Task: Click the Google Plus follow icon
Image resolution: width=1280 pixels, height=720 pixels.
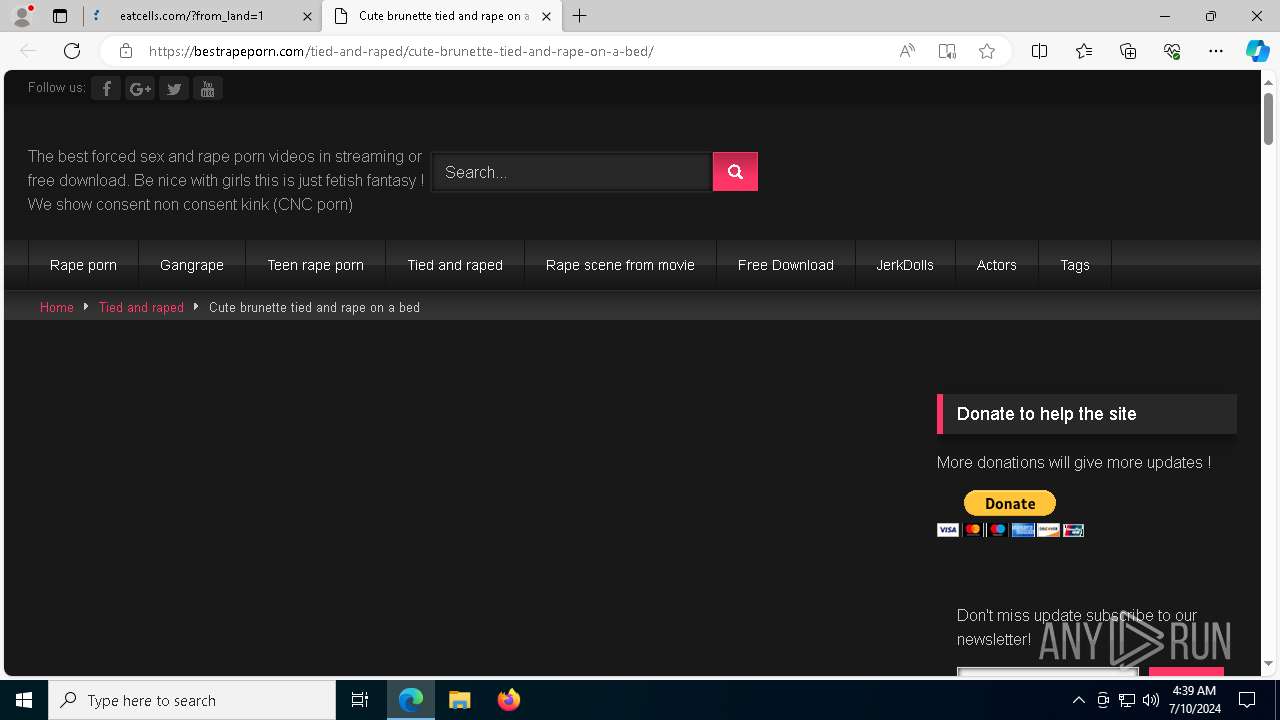Action: (140, 89)
